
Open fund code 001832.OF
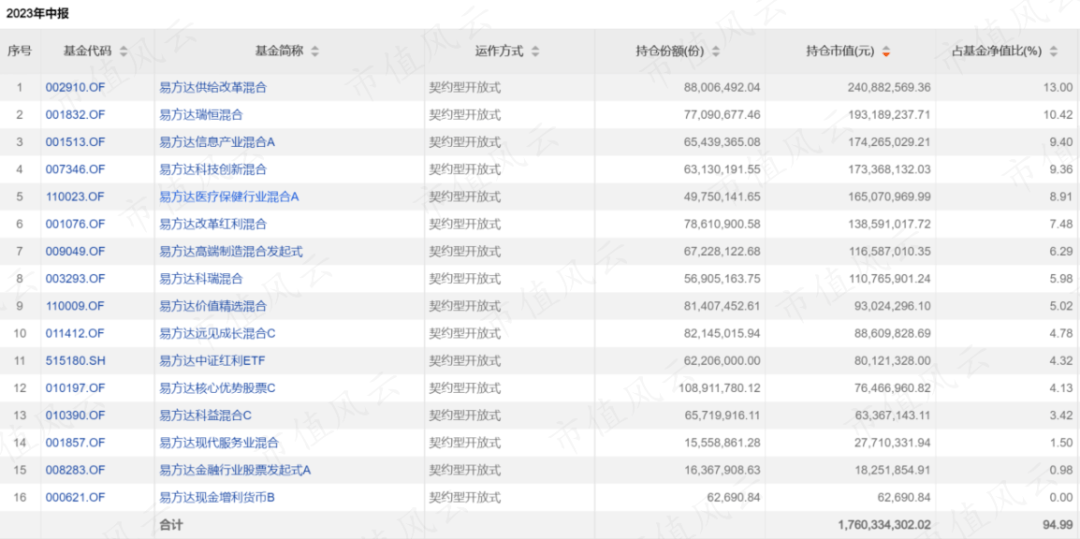coord(75,115)
